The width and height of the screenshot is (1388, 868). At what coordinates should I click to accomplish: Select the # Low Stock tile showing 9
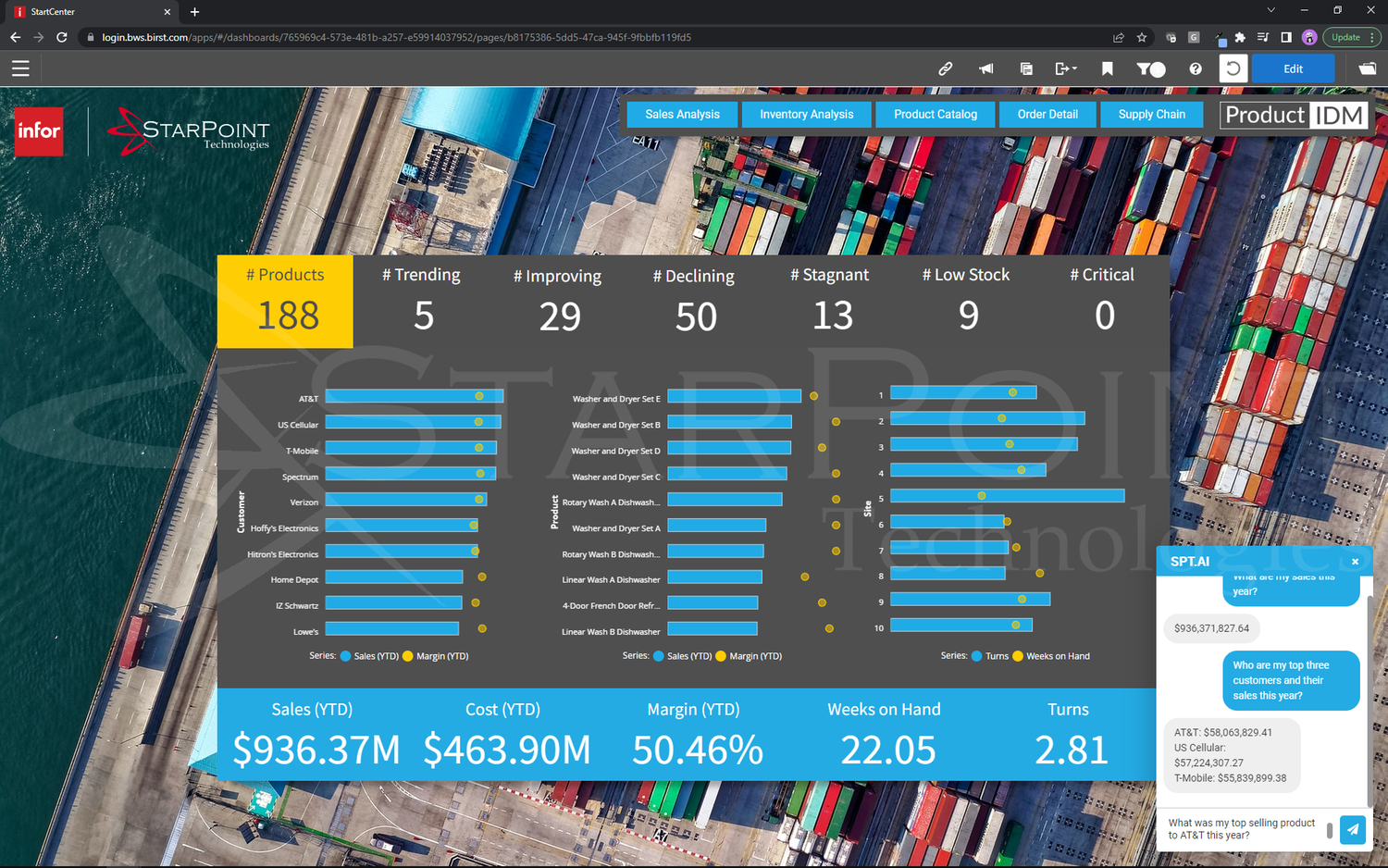pos(966,302)
